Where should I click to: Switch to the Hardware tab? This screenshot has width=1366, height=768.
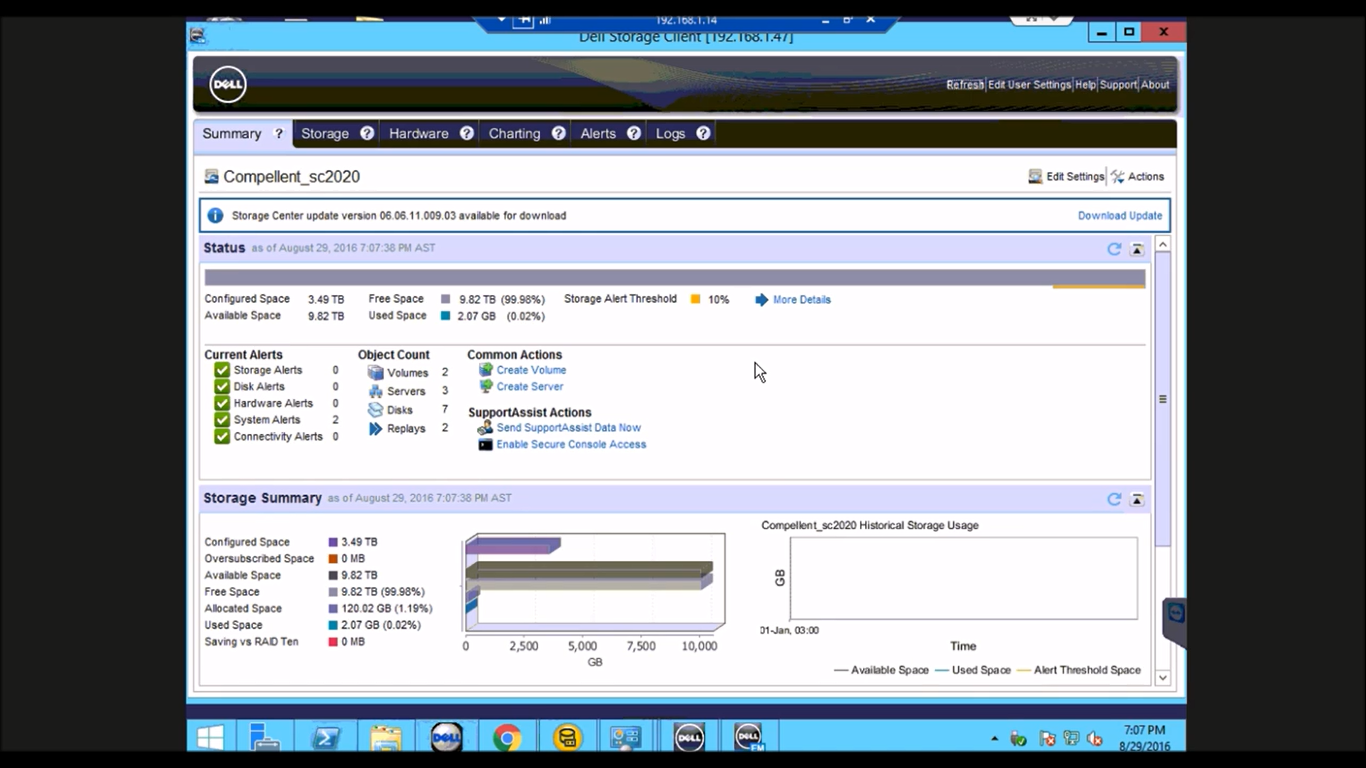(x=421, y=132)
